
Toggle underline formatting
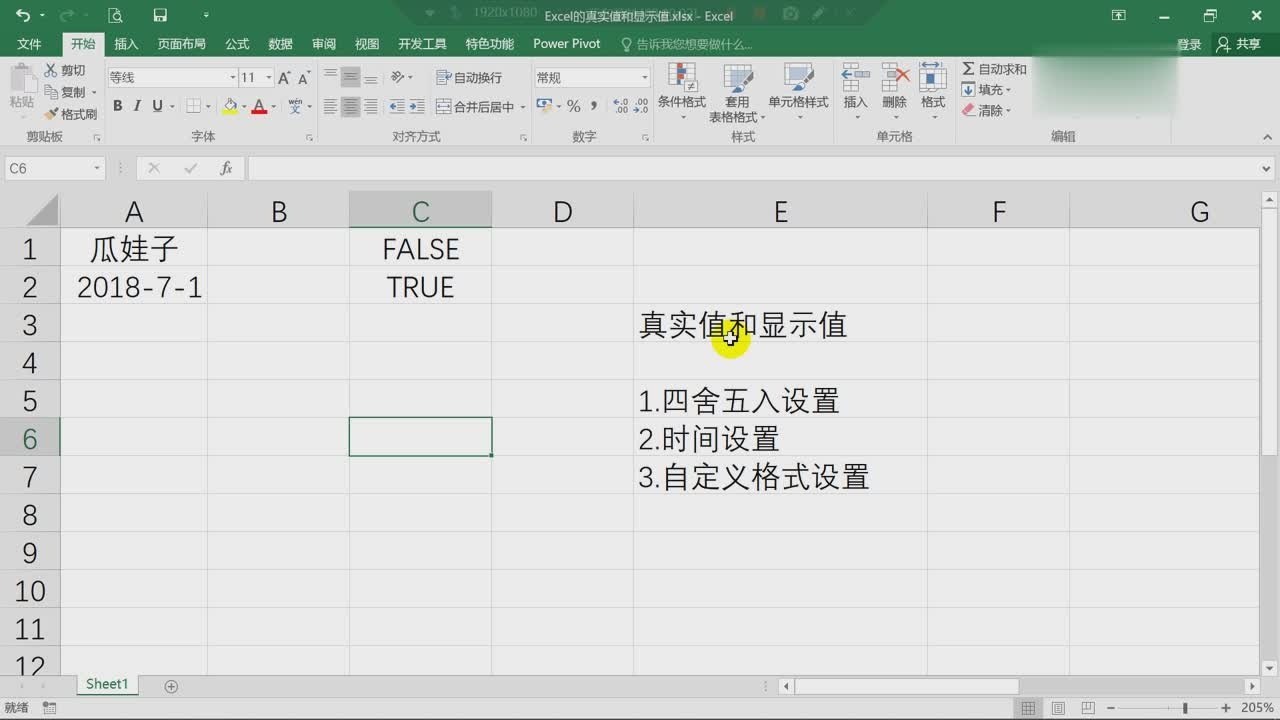157,106
